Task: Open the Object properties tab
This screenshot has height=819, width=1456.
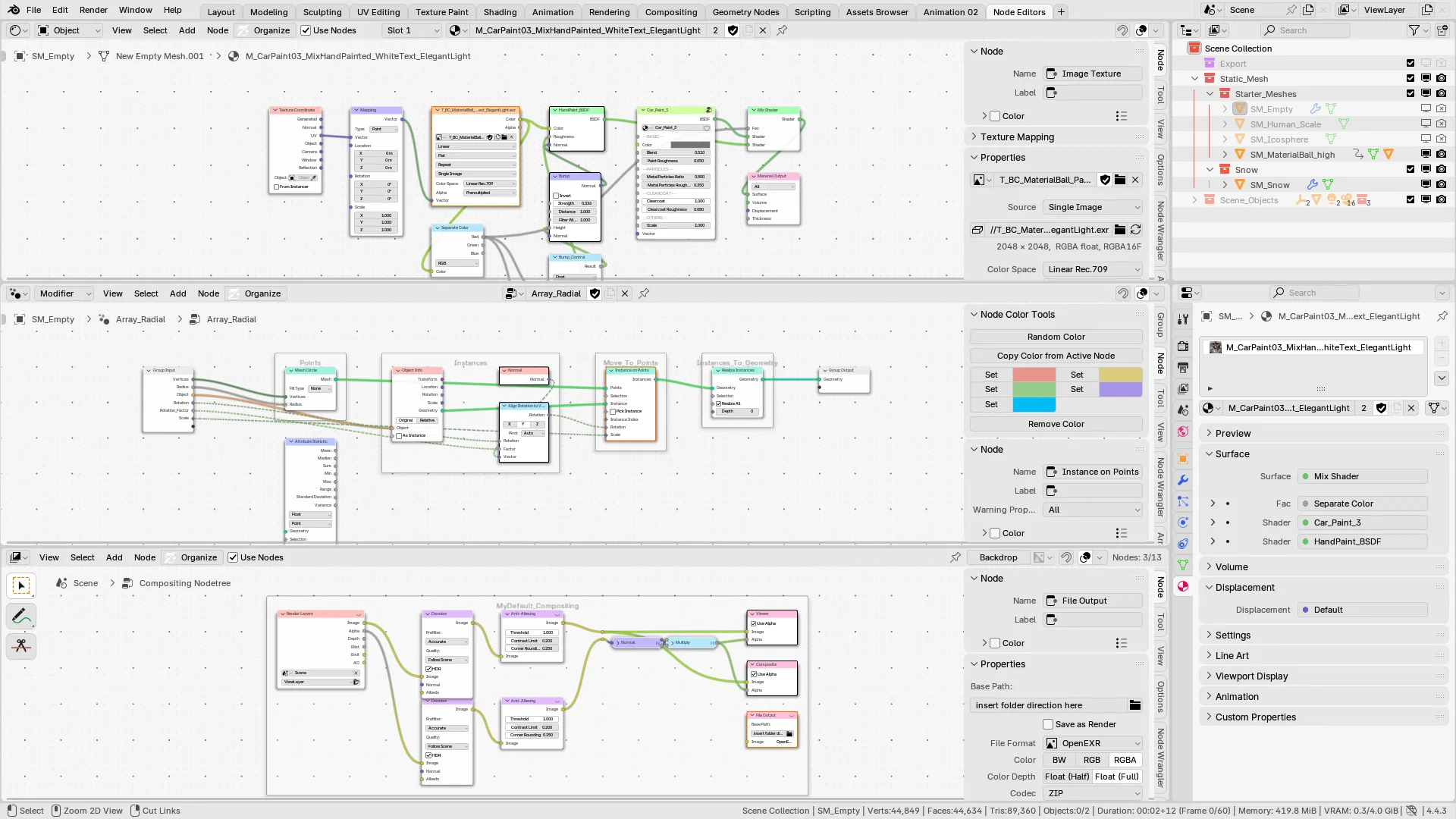Action: click(x=1183, y=459)
